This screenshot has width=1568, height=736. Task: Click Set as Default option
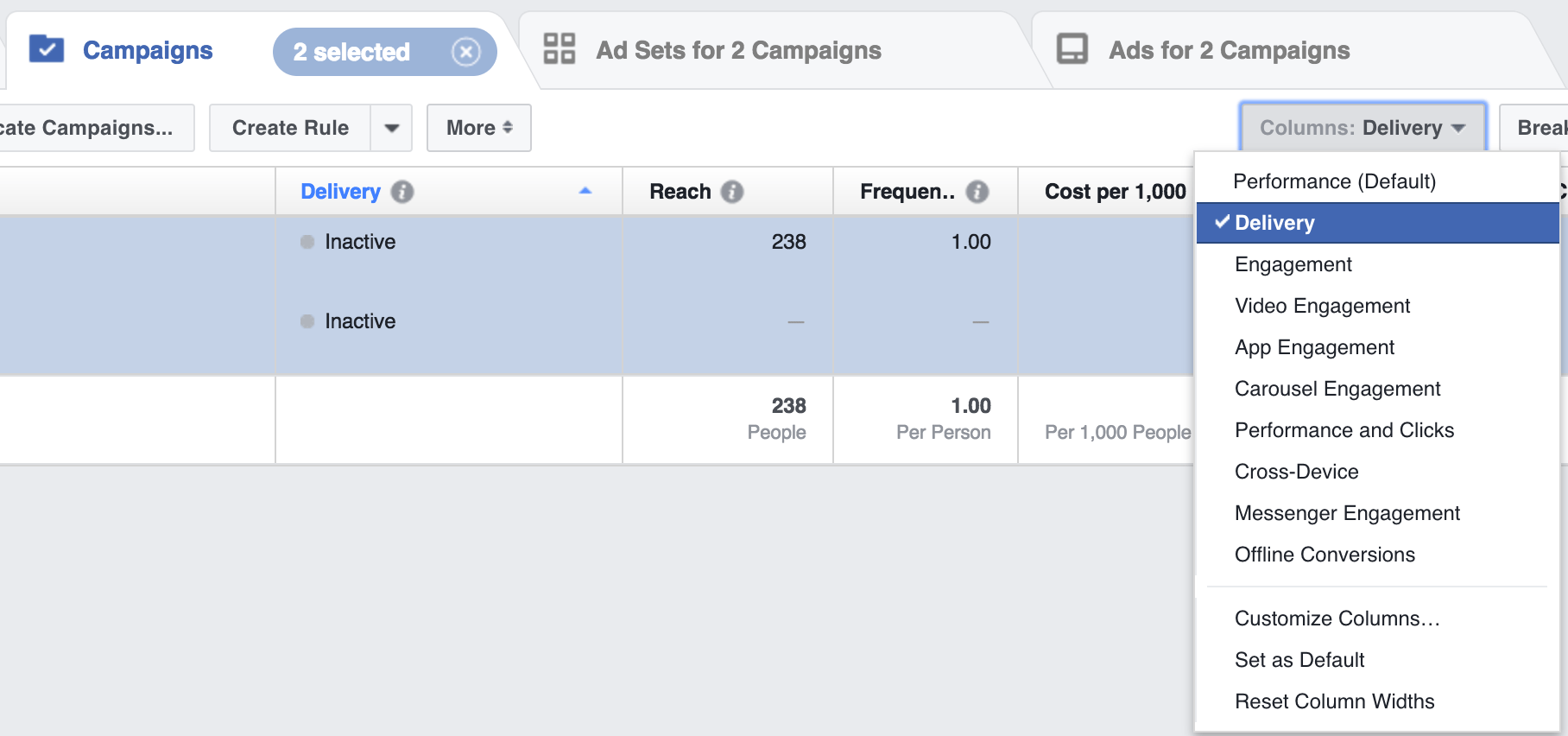pyautogui.click(x=1378, y=660)
